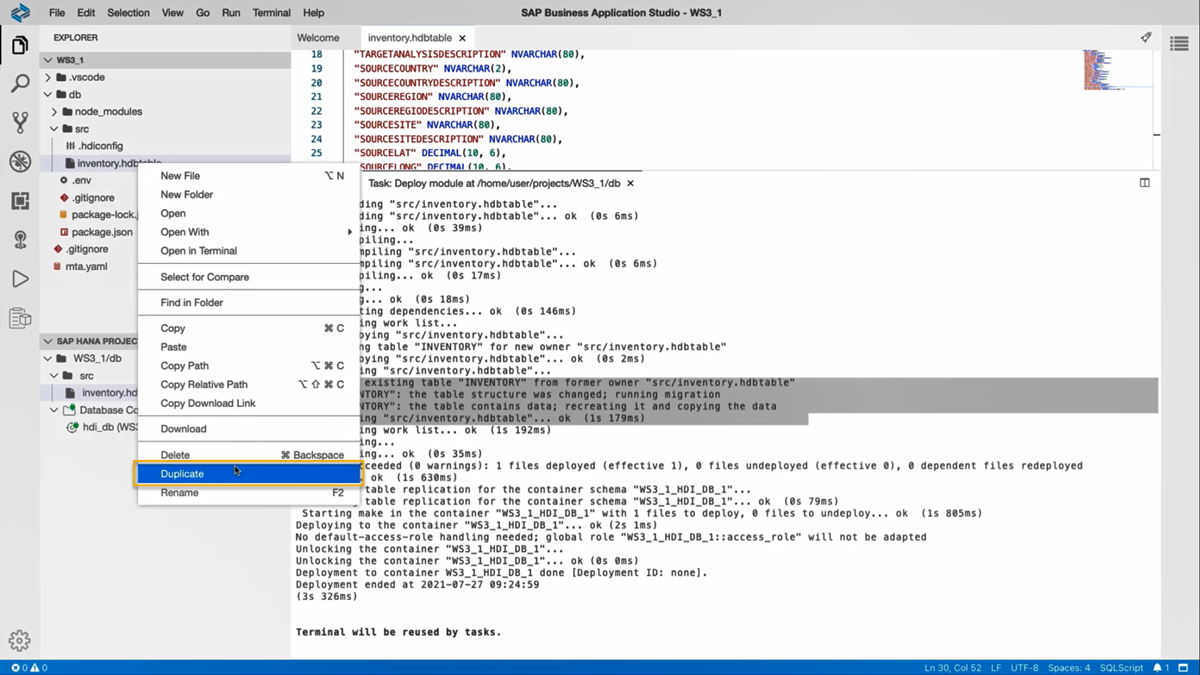
Task: Open the File menu
Action: 57,13
